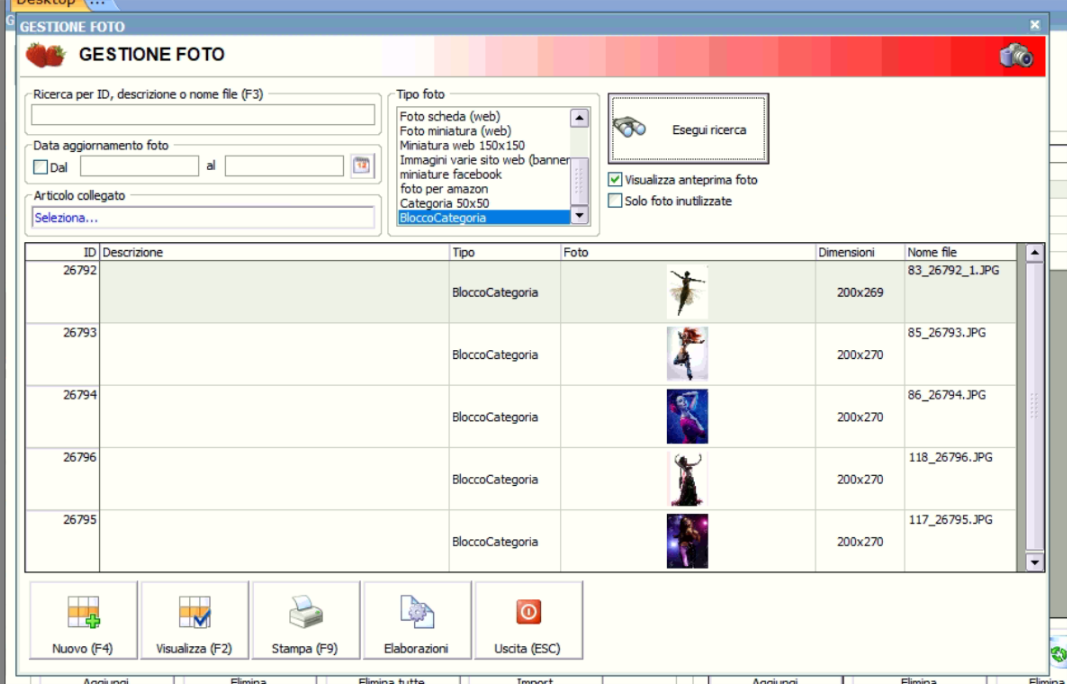The height and width of the screenshot is (684, 1067).
Task: Click the camera icon in the header
Action: (1017, 55)
